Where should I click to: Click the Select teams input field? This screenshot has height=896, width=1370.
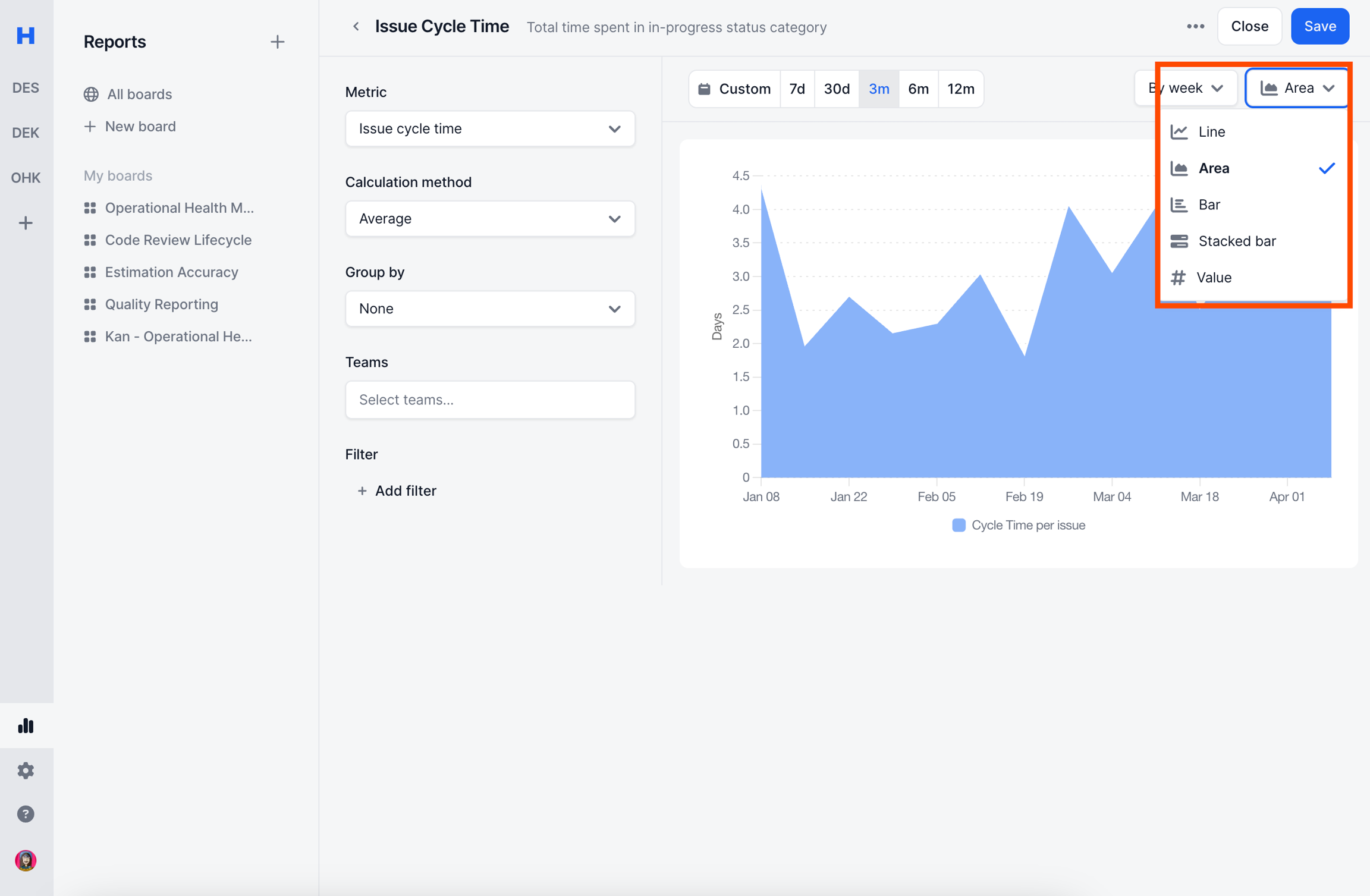pyautogui.click(x=489, y=400)
